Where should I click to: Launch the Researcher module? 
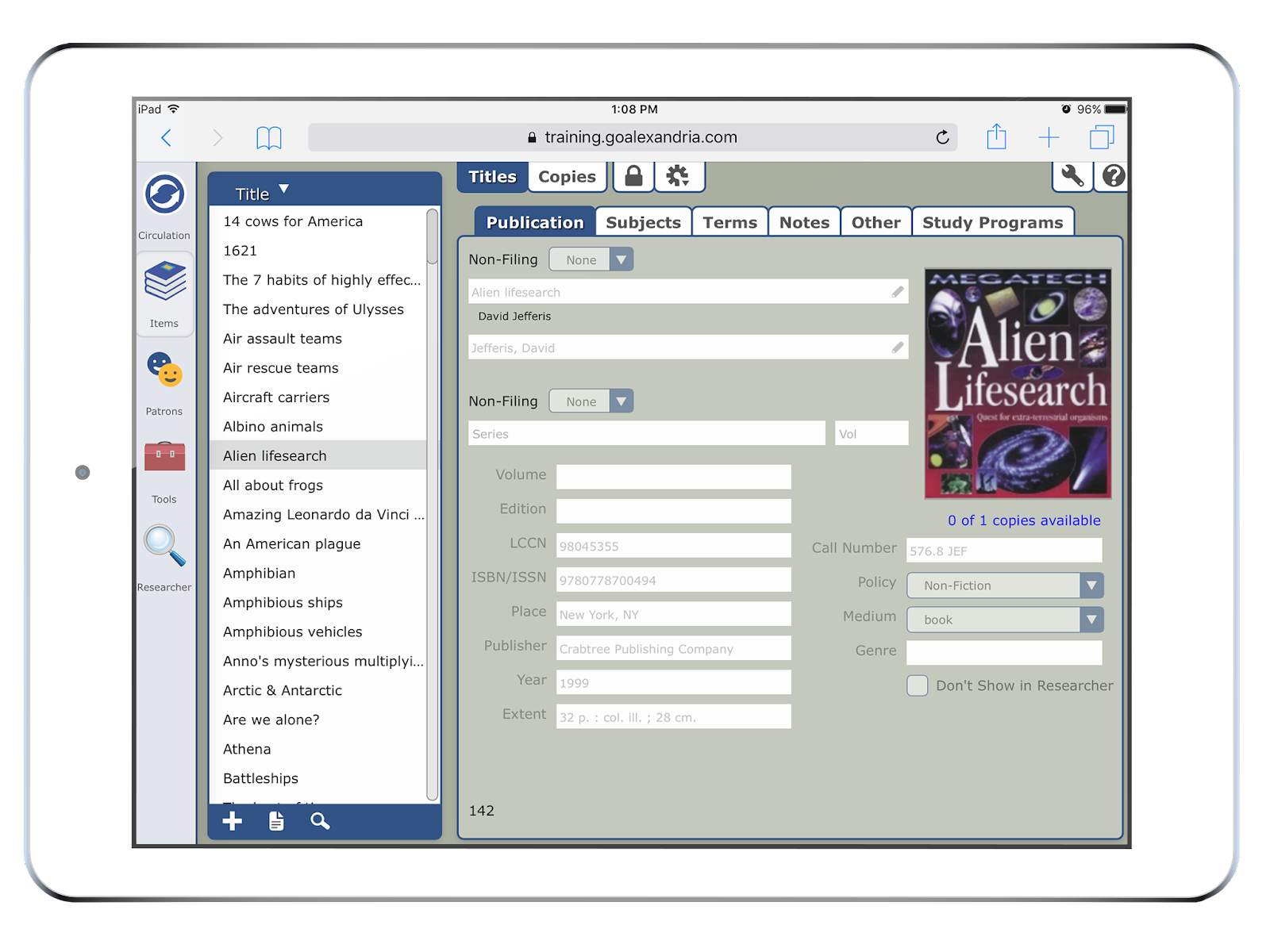164,547
